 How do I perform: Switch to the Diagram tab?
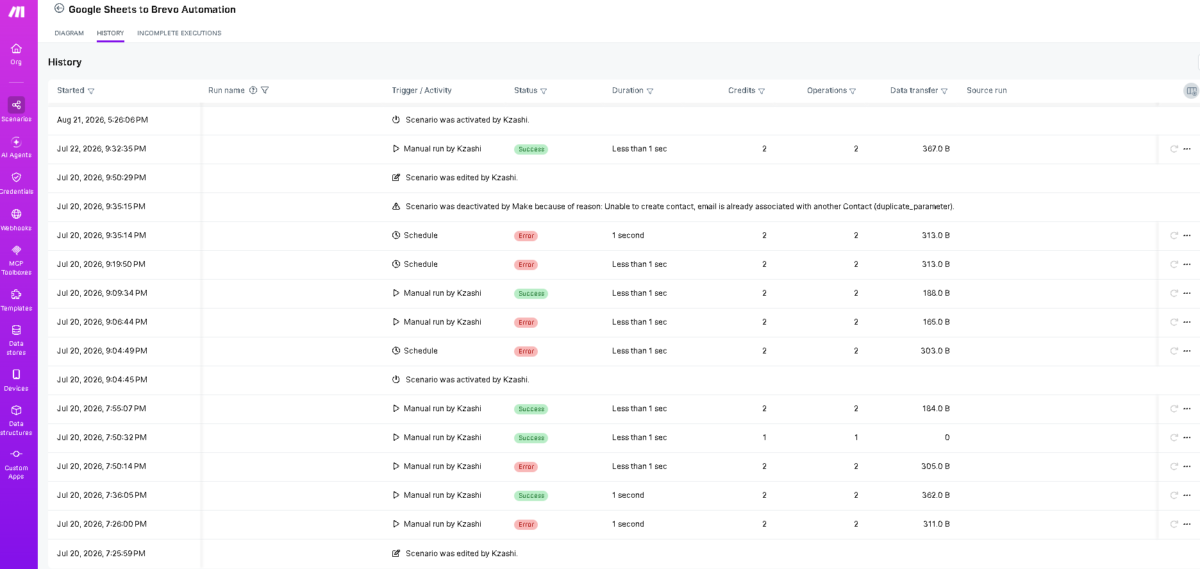(69, 33)
